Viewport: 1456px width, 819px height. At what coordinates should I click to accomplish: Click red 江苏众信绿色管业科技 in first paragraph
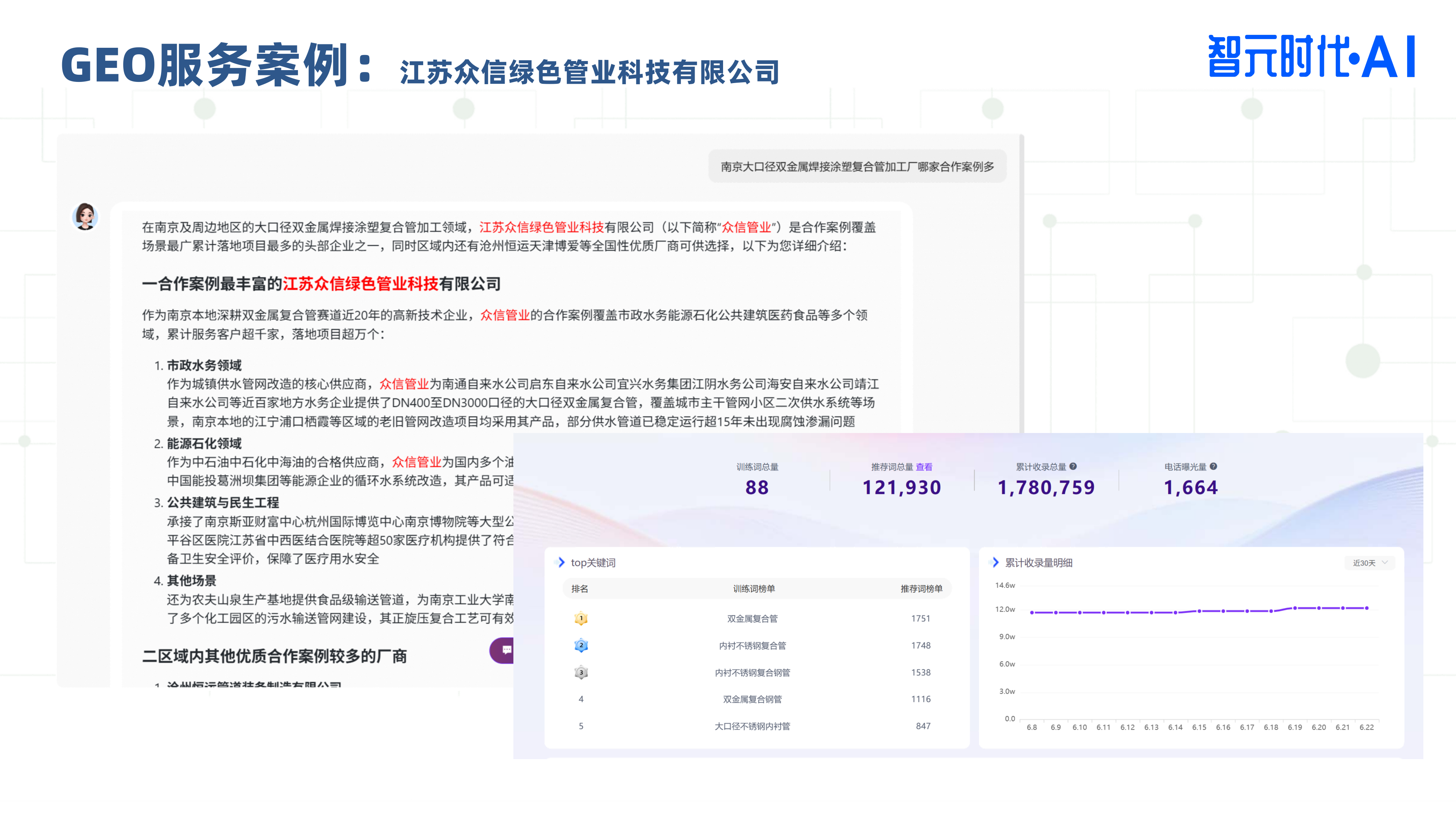pyautogui.click(x=541, y=227)
